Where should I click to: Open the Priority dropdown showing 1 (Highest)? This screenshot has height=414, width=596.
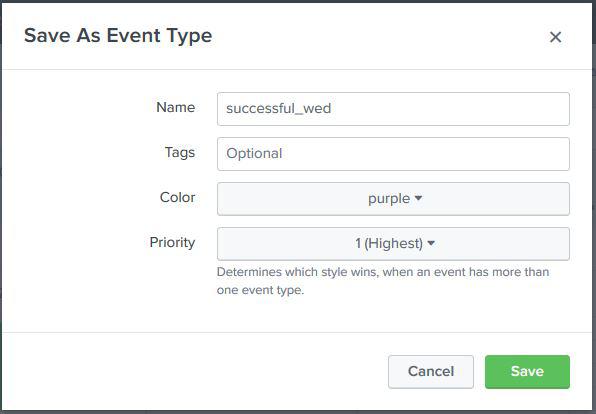(393, 243)
